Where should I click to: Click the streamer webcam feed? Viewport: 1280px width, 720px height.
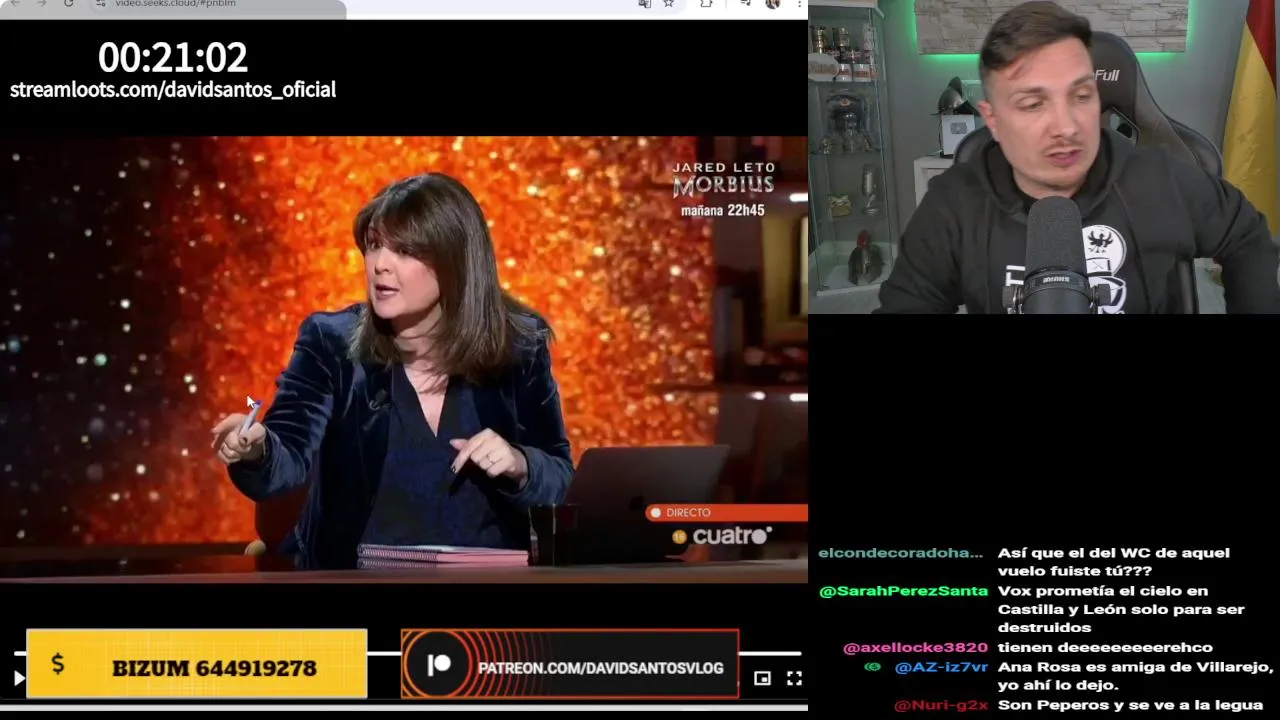coord(1044,157)
